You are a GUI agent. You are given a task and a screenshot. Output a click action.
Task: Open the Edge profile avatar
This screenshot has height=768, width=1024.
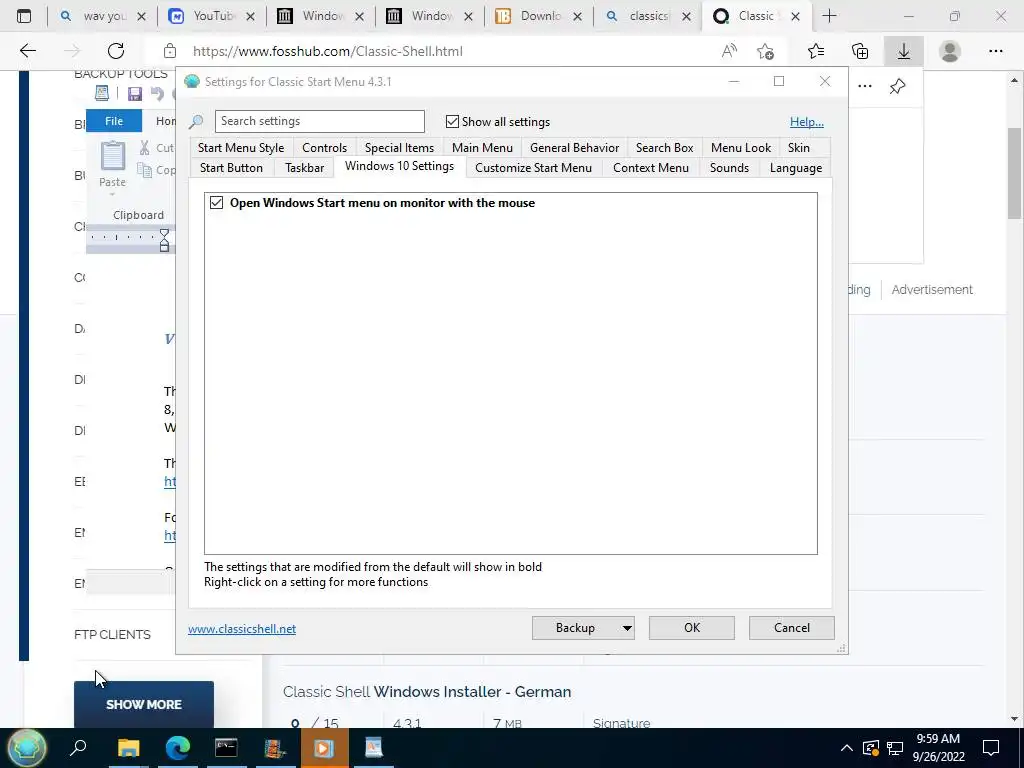coord(950,51)
